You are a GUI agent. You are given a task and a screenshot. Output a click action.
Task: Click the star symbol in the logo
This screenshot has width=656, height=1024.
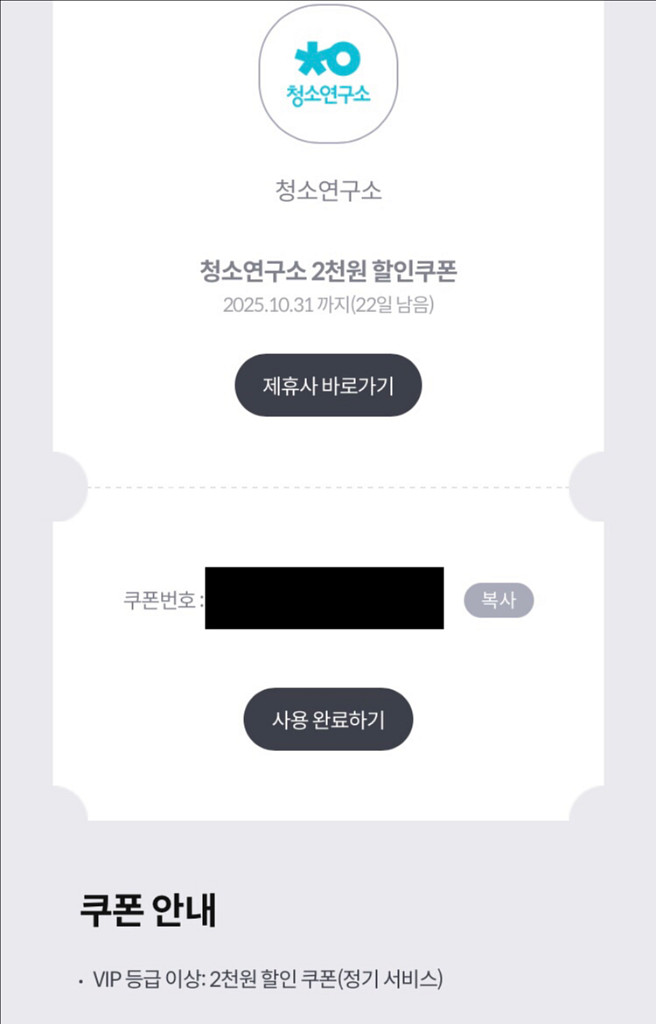(307, 57)
